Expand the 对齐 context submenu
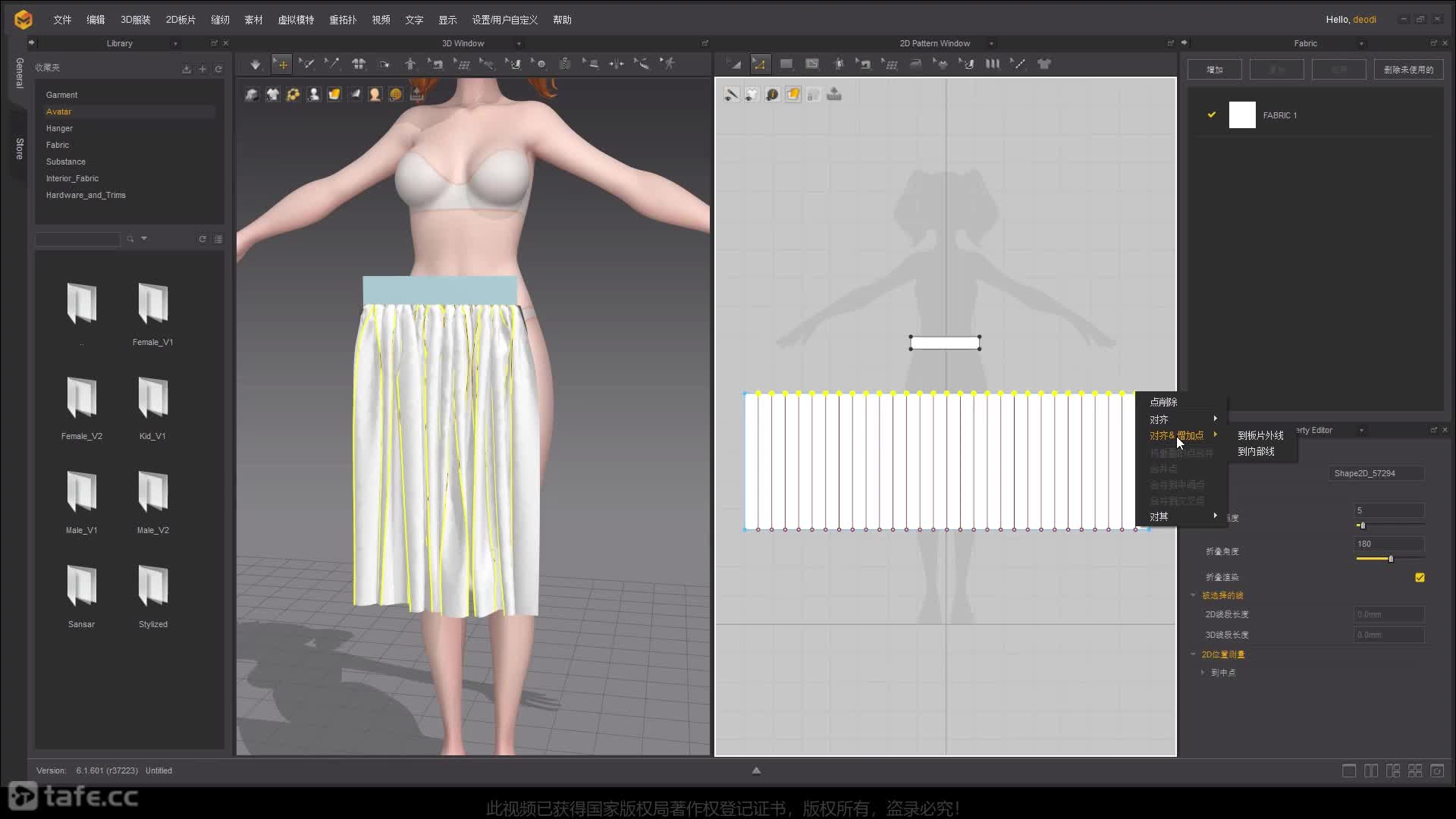Viewport: 1456px width, 819px height. point(1181,419)
